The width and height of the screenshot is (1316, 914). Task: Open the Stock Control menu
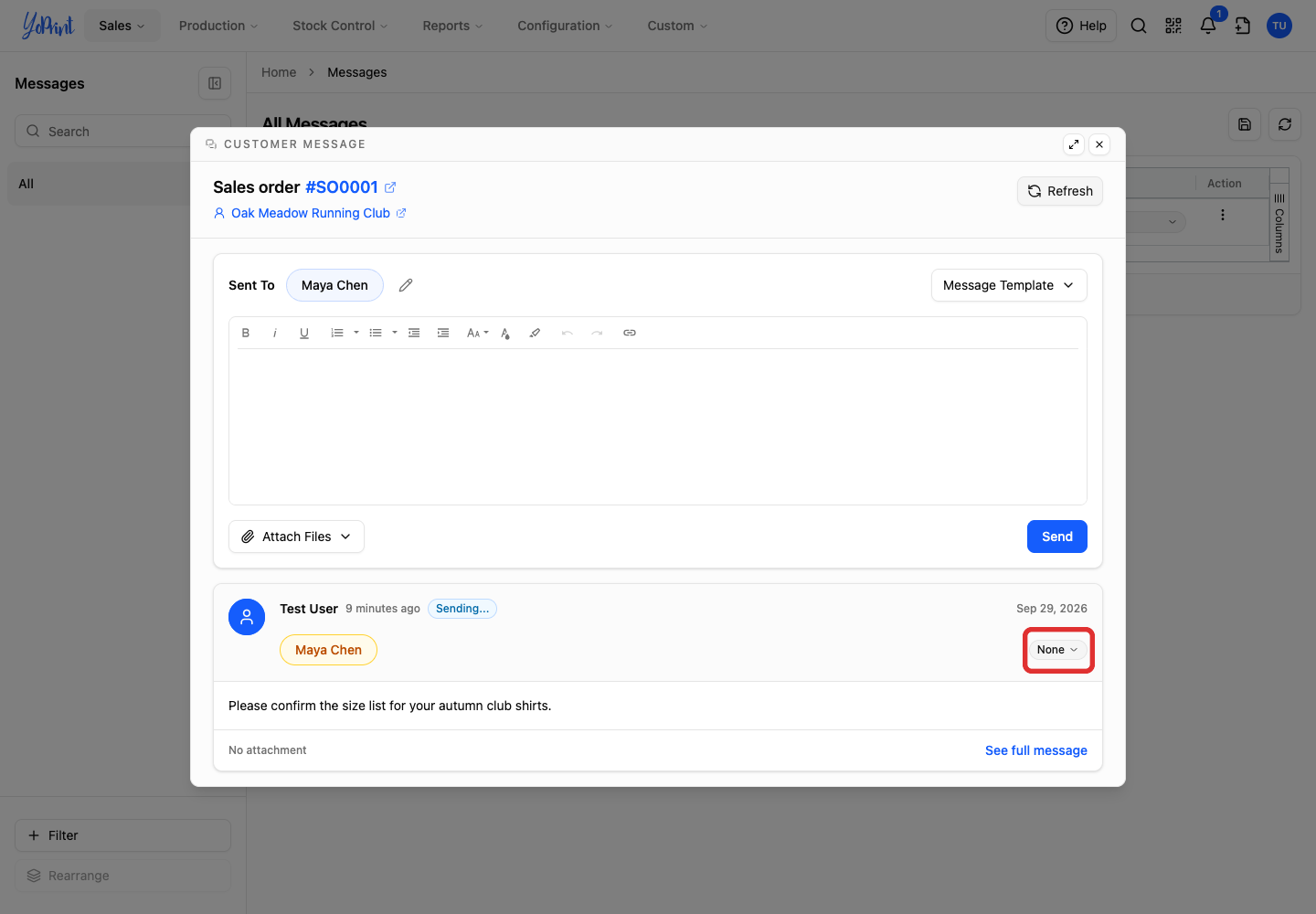340,26
